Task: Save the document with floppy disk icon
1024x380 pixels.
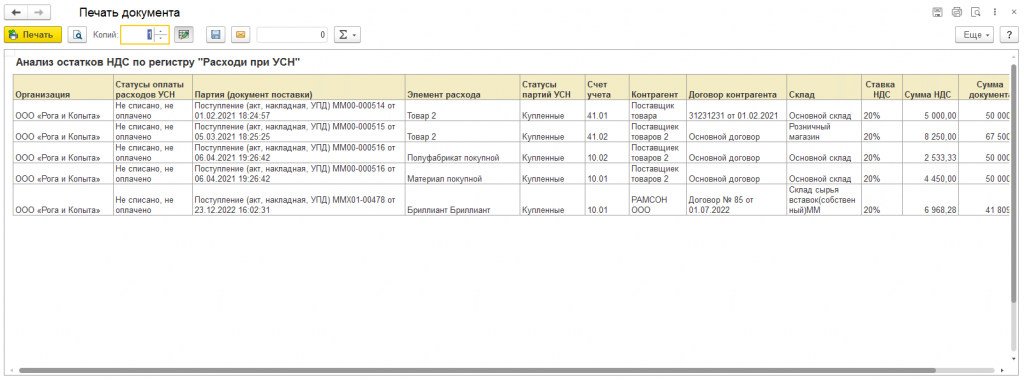Action: (x=216, y=35)
